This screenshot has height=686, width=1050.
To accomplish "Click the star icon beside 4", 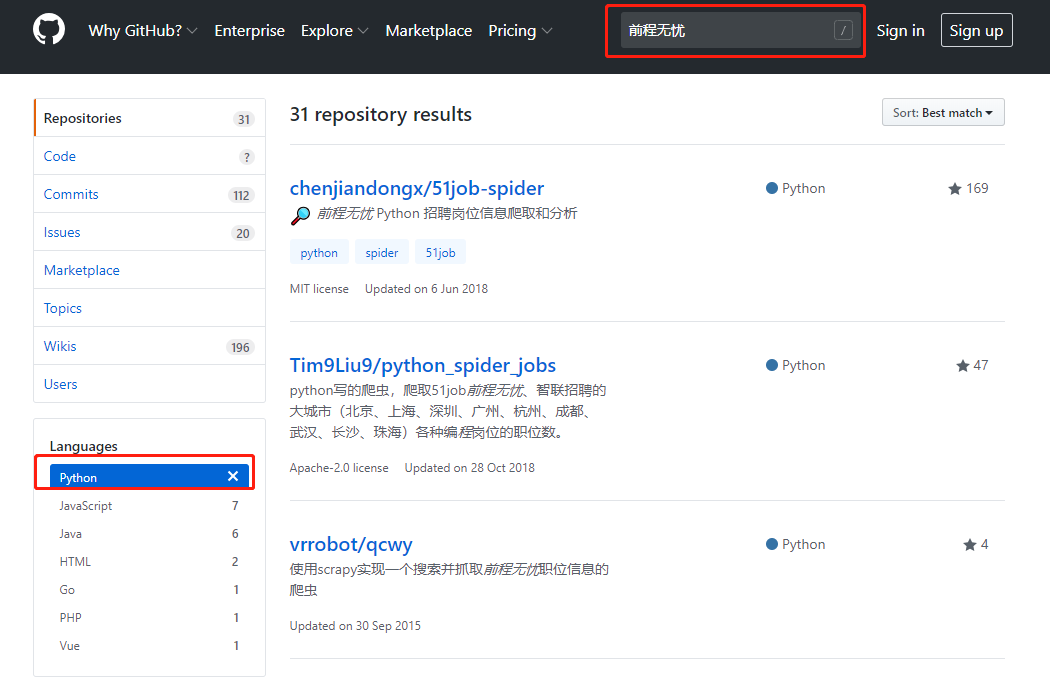I will [x=970, y=545].
